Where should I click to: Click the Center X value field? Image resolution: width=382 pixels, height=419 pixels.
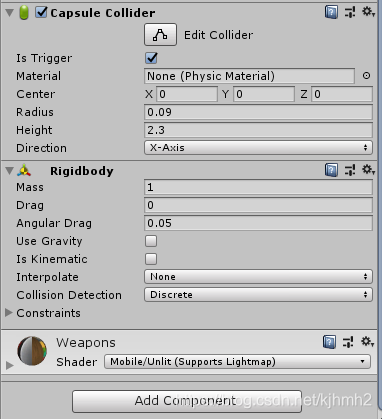pyautogui.click(x=187, y=94)
